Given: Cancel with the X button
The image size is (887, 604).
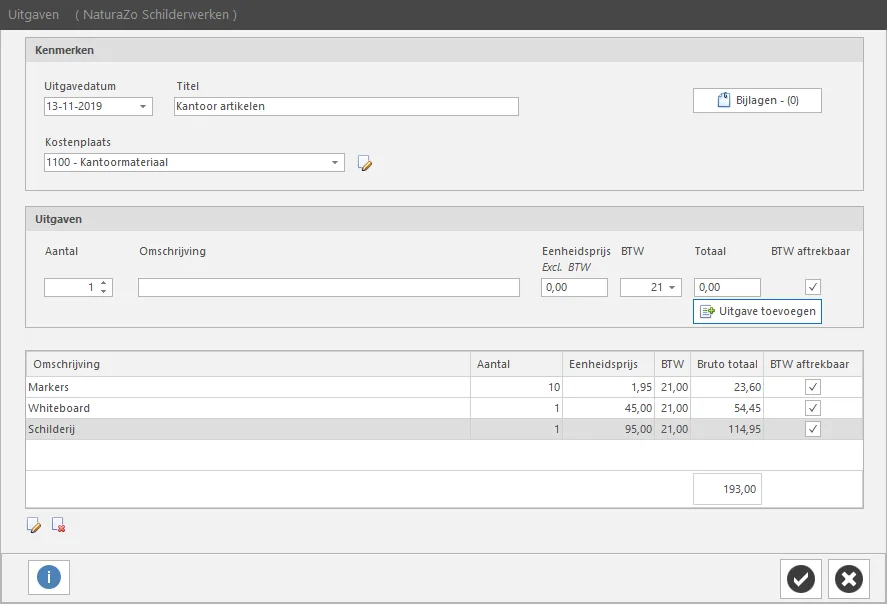Looking at the screenshot, I should pyautogui.click(x=849, y=579).
